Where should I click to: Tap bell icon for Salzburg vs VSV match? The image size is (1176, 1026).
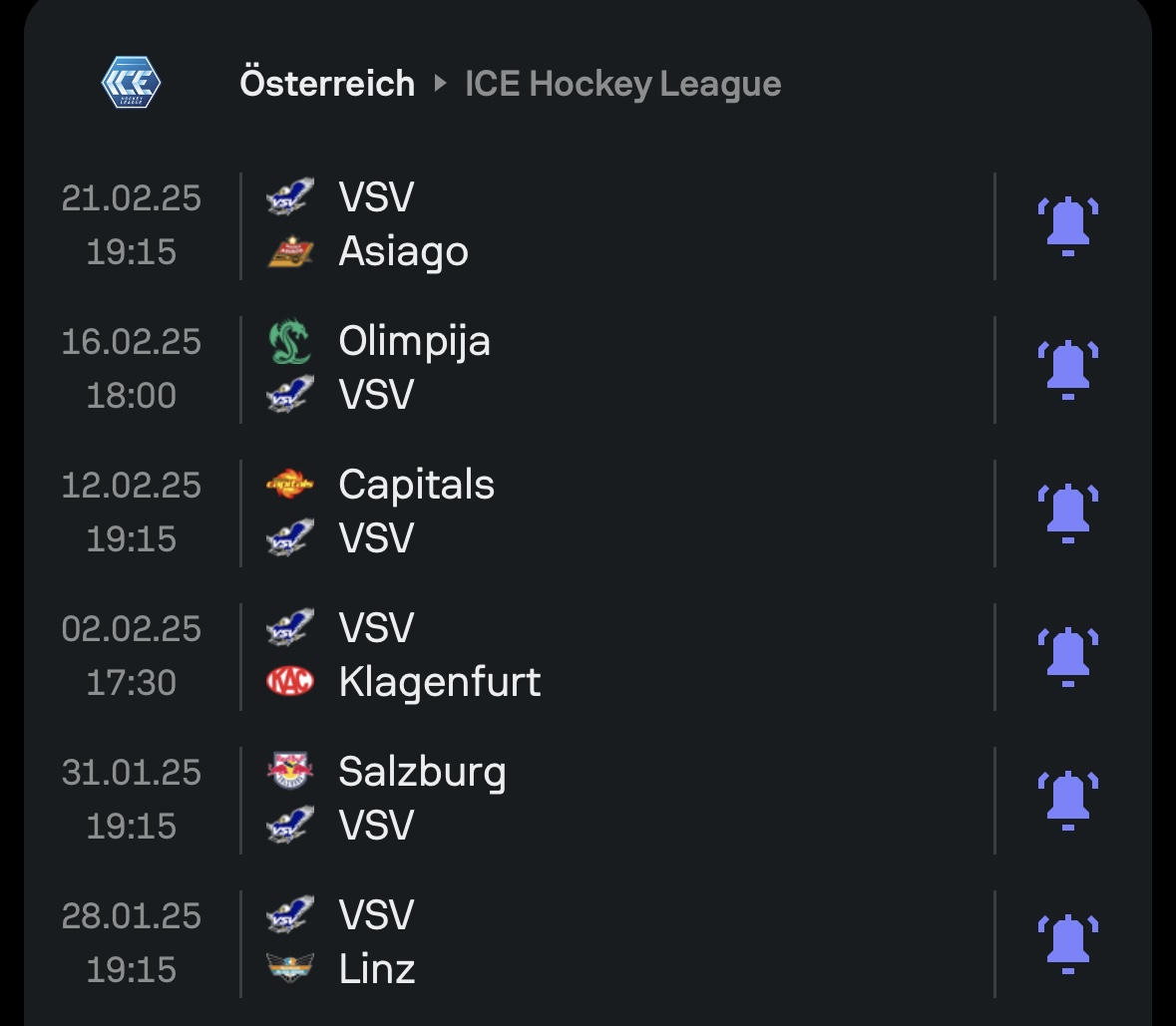1067,801
